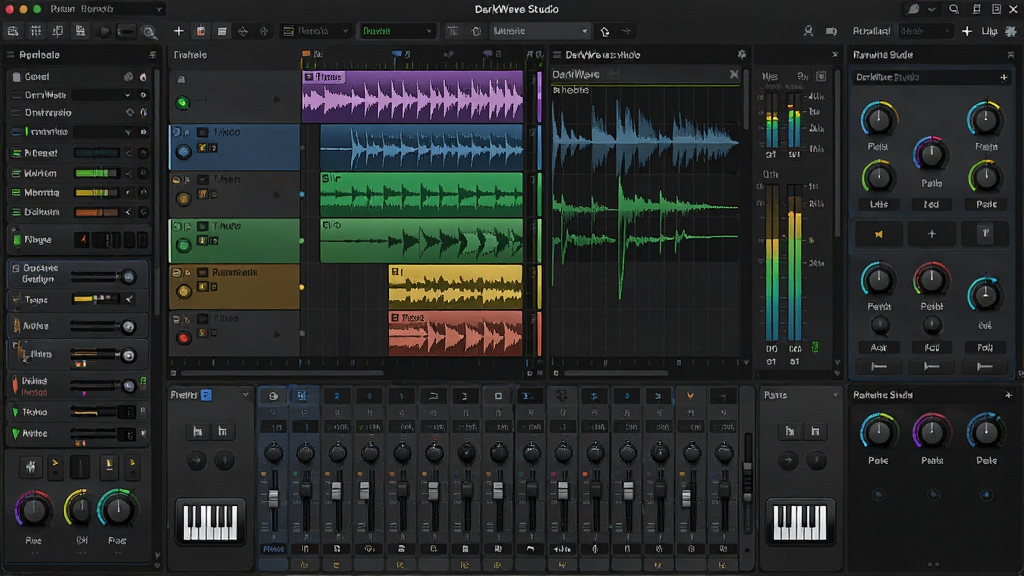Click the Fed button below the center knob
Image resolution: width=1024 pixels, height=576 pixels.
click(x=932, y=204)
